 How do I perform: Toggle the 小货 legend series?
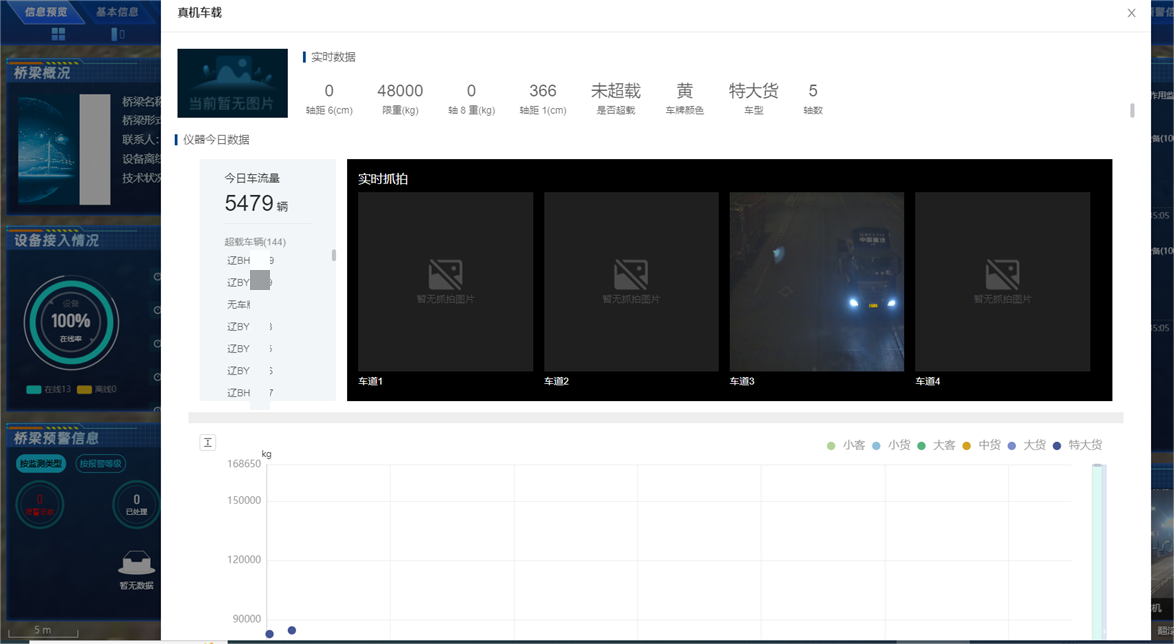point(891,445)
